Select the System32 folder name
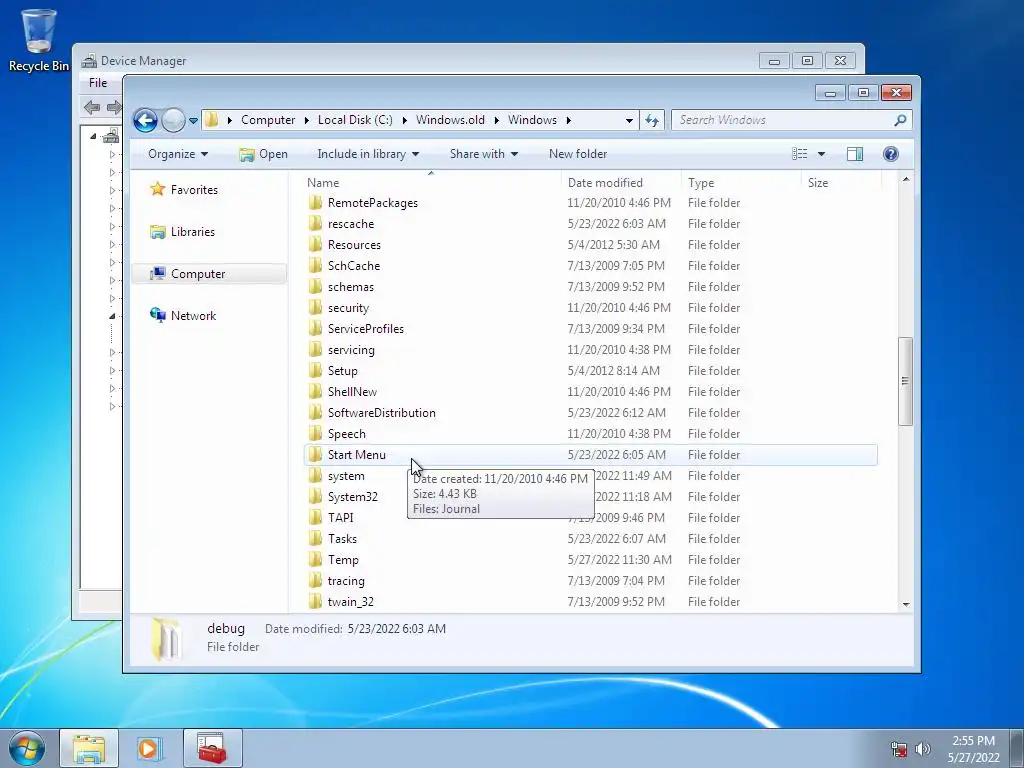Image resolution: width=1024 pixels, height=768 pixels. (353, 497)
